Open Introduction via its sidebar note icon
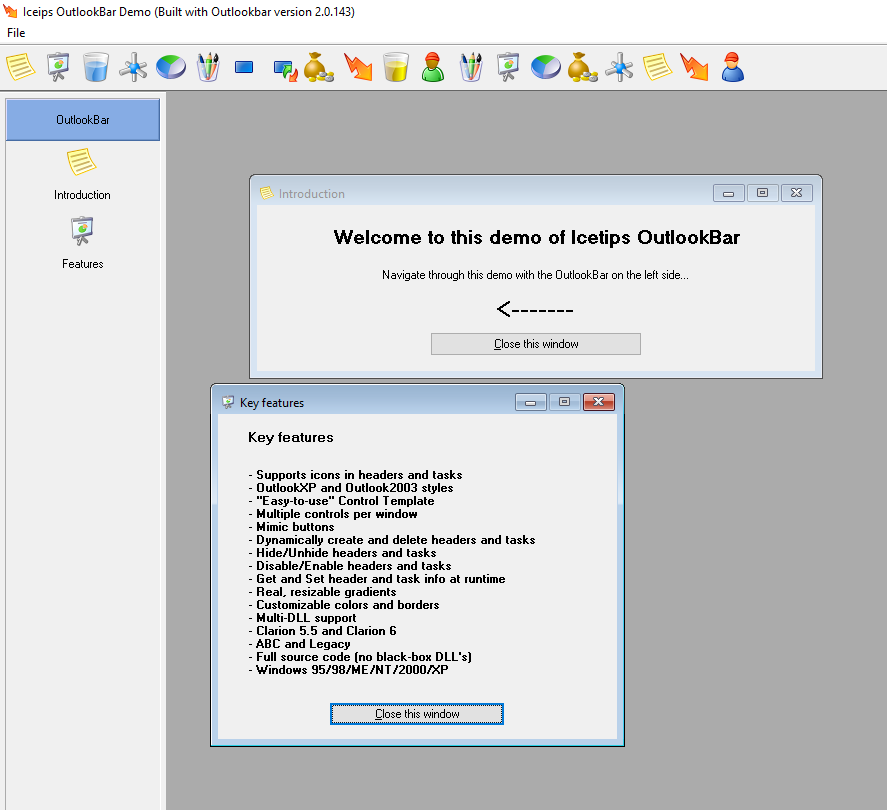The height and width of the screenshot is (810, 887). pos(82,163)
